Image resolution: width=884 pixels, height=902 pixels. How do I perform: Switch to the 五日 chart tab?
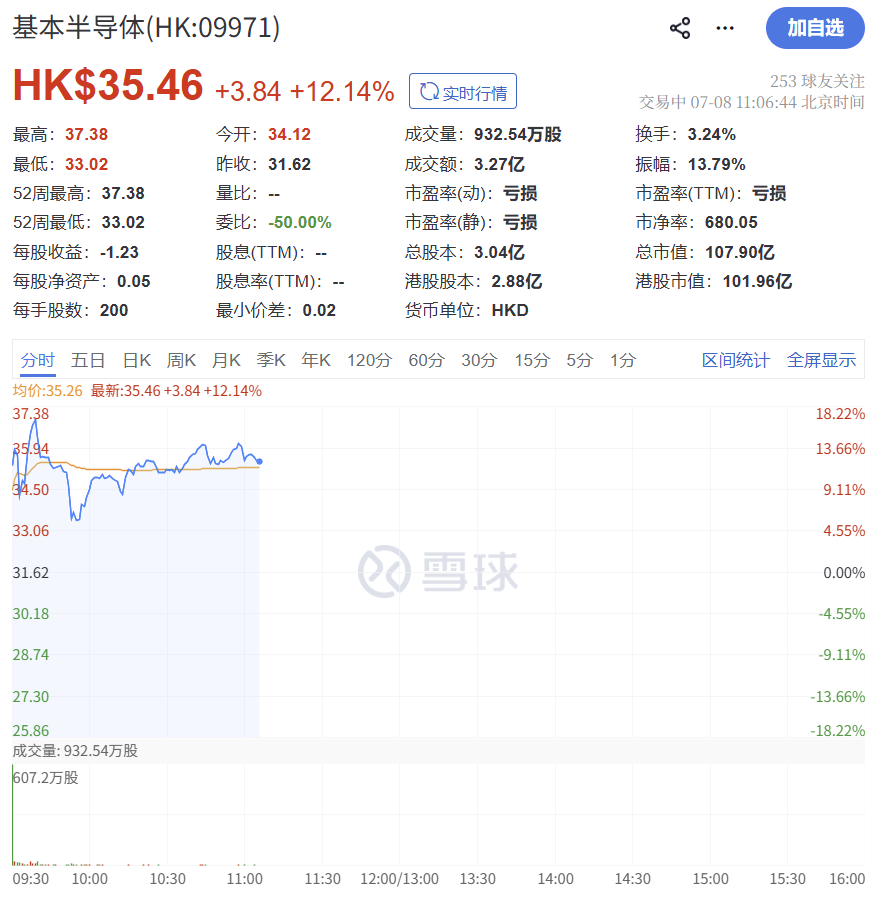[x=88, y=360]
